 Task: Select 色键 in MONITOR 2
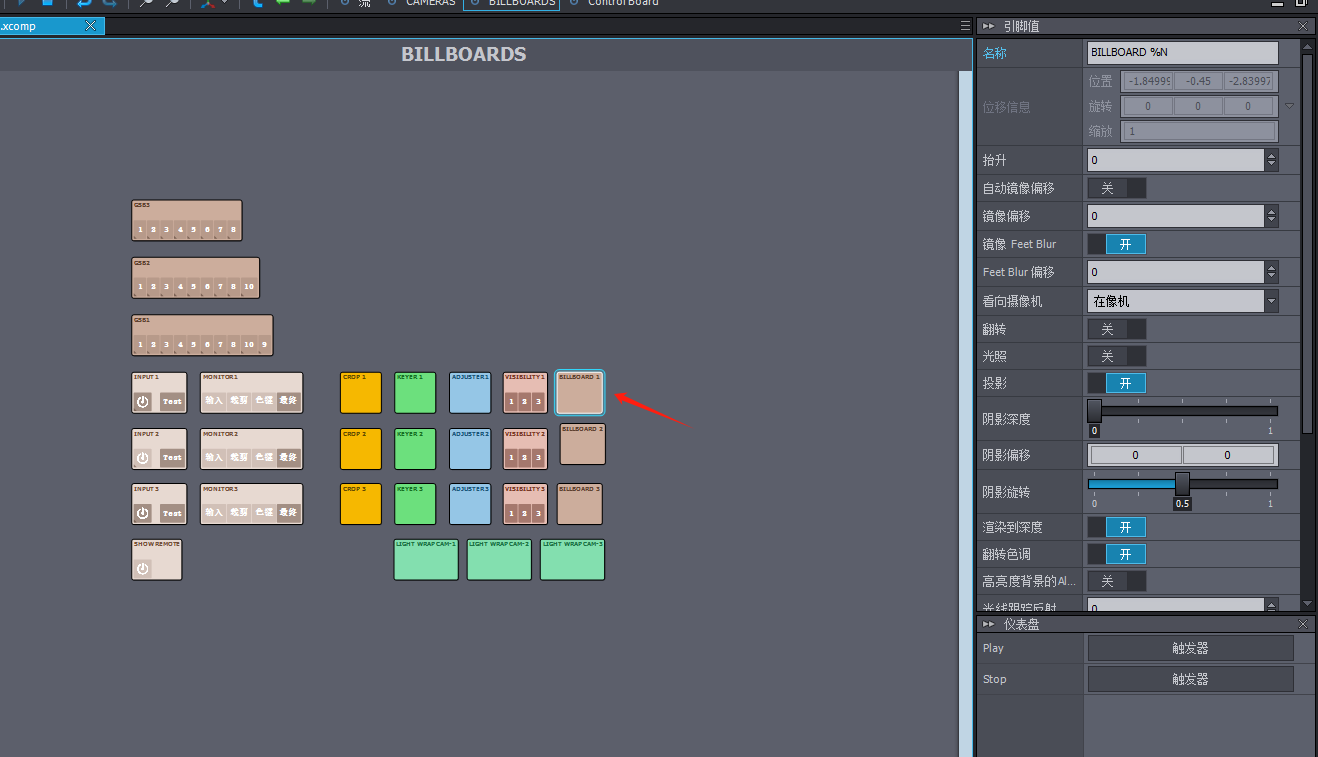point(264,457)
